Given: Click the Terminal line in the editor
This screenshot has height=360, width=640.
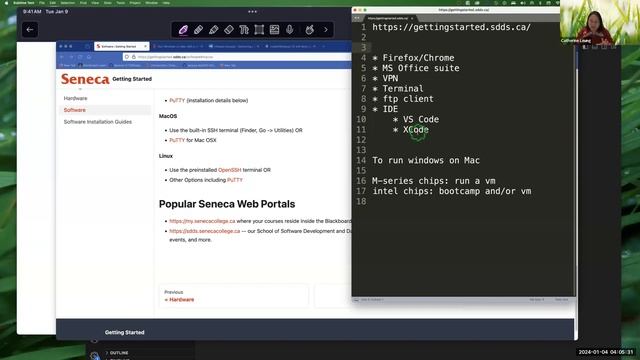Looking at the screenshot, I should coord(398,89).
